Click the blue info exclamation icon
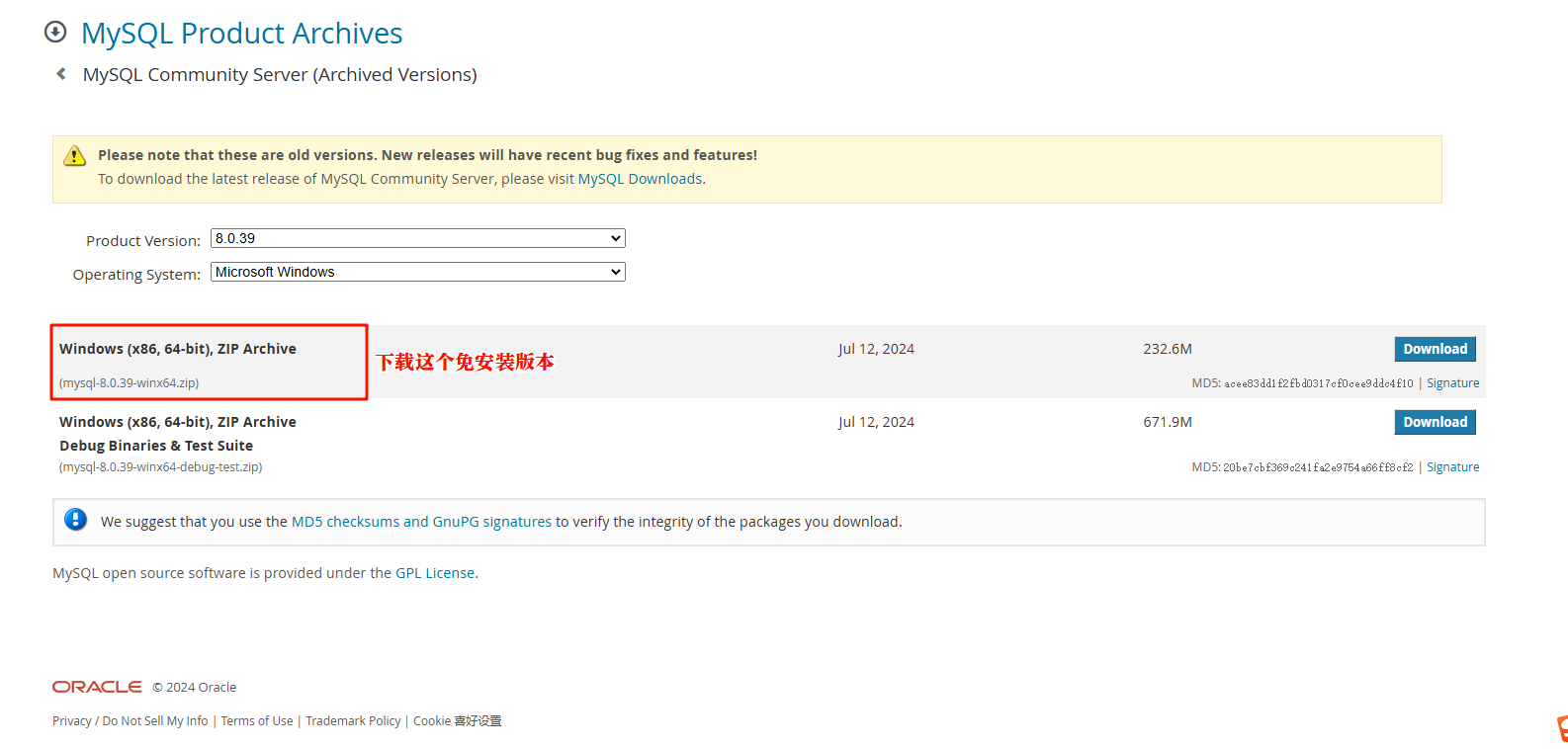 pyautogui.click(x=75, y=520)
